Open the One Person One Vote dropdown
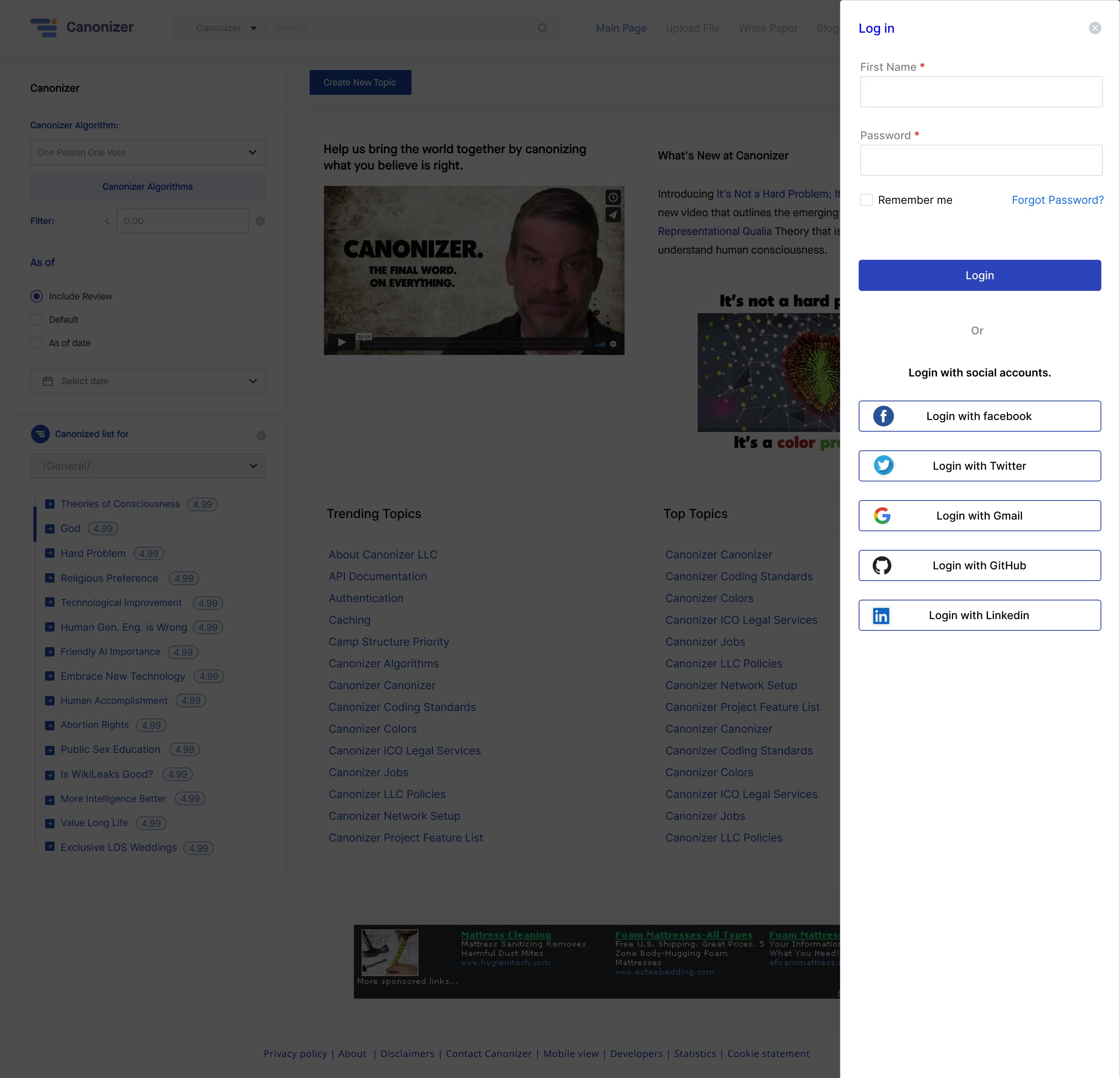This screenshot has width=1120, height=1078. pos(148,152)
